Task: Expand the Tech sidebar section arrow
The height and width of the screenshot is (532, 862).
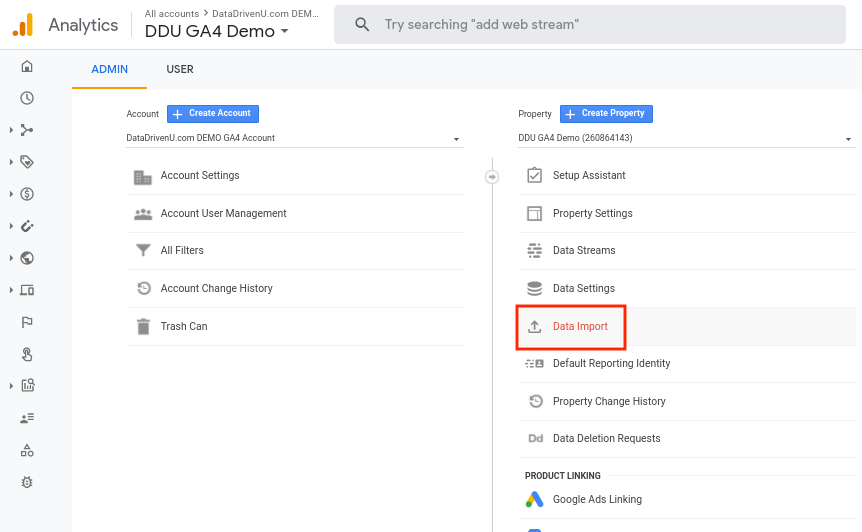Action: click(11, 290)
